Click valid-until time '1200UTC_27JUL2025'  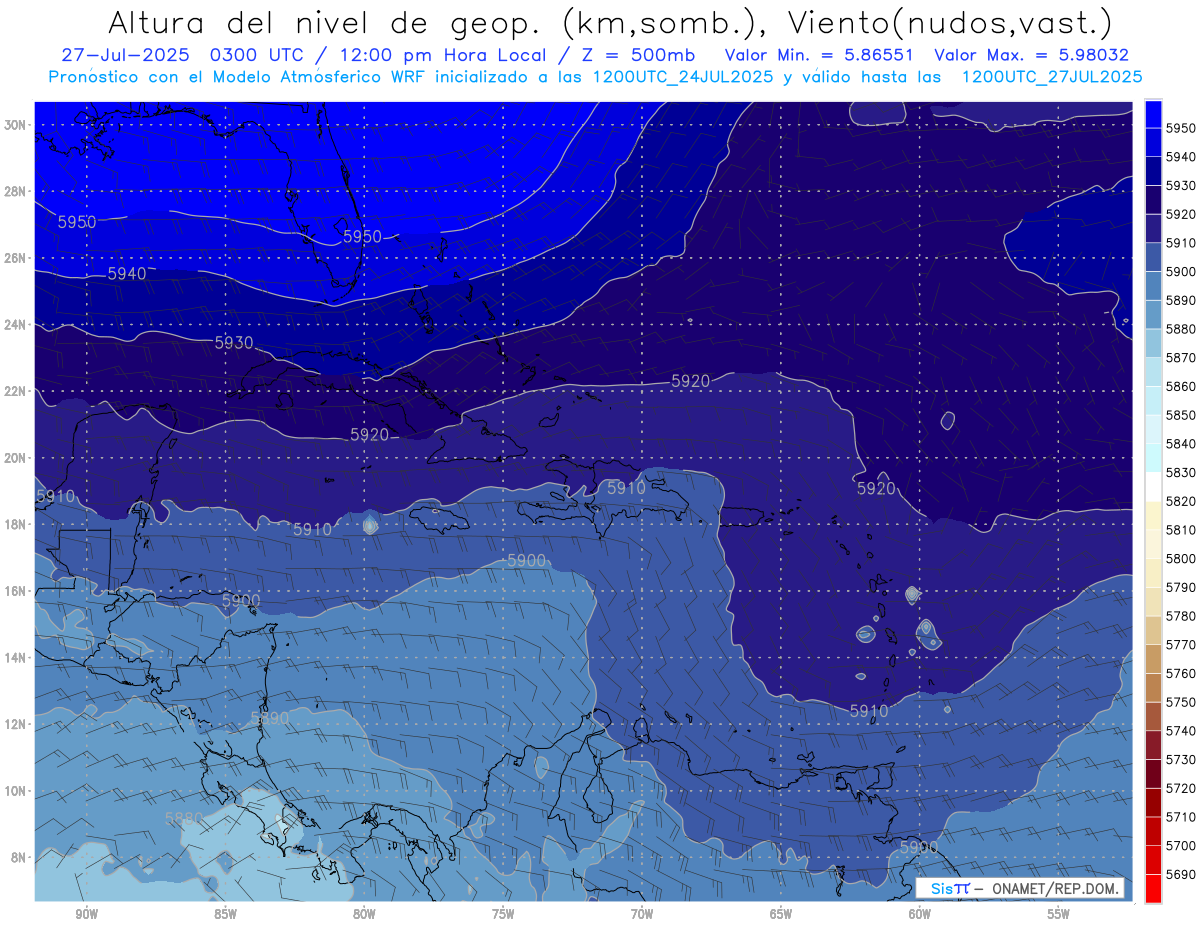pyautogui.click(x=1052, y=76)
